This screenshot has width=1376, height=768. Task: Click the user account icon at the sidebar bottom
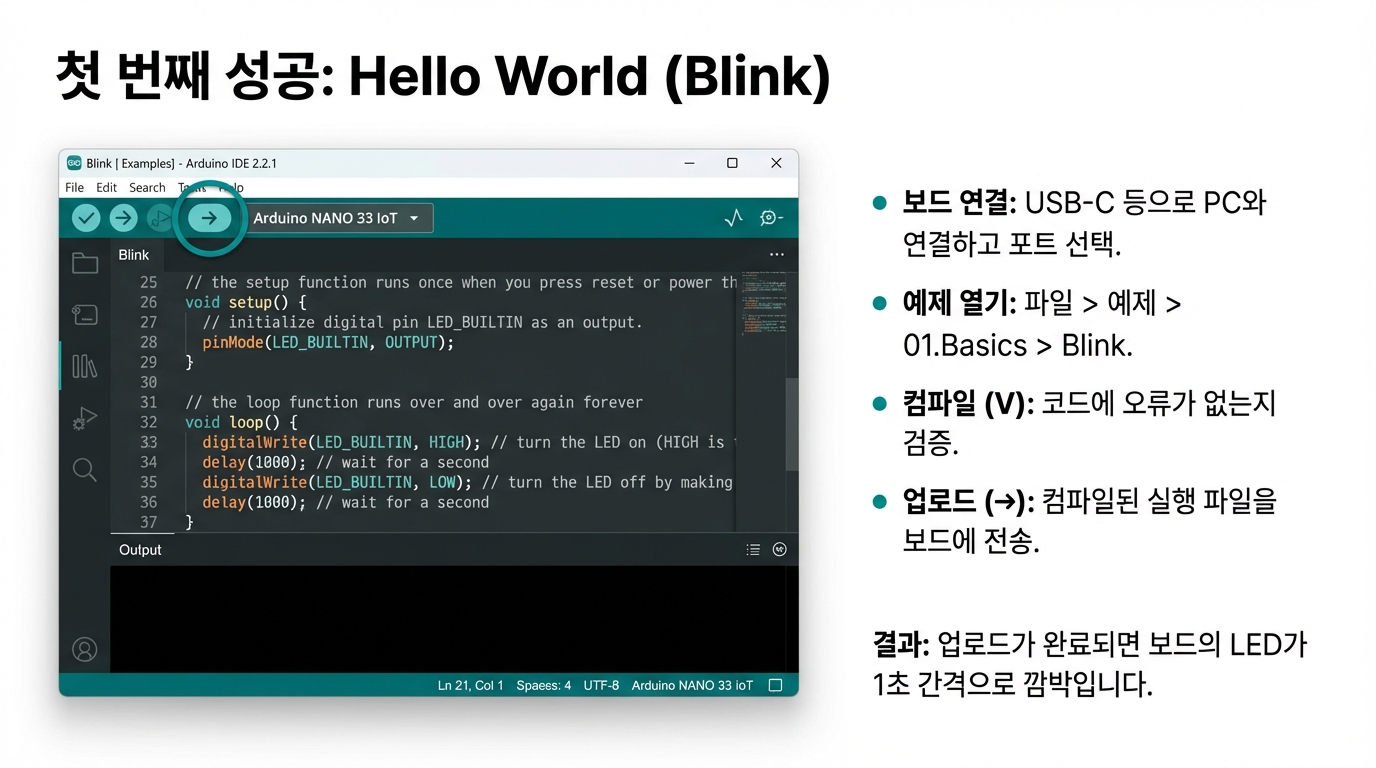coord(85,649)
